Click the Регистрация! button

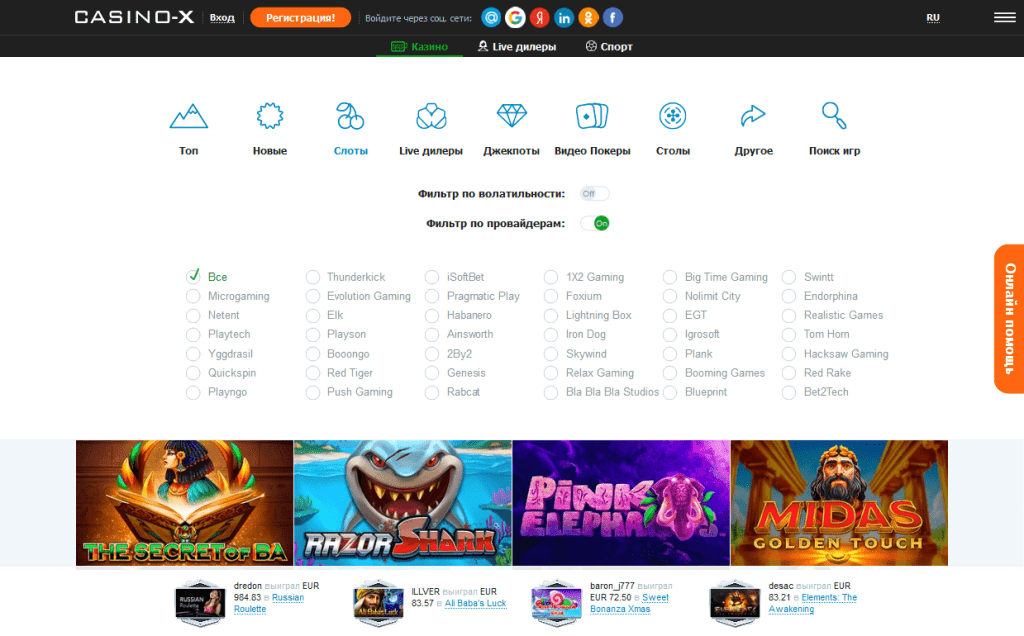click(300, 18)
